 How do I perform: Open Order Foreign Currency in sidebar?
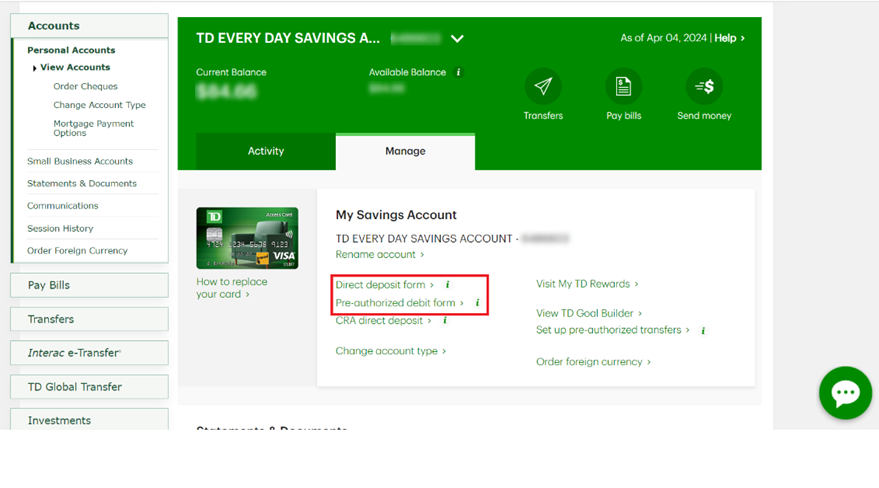(77, 251)
